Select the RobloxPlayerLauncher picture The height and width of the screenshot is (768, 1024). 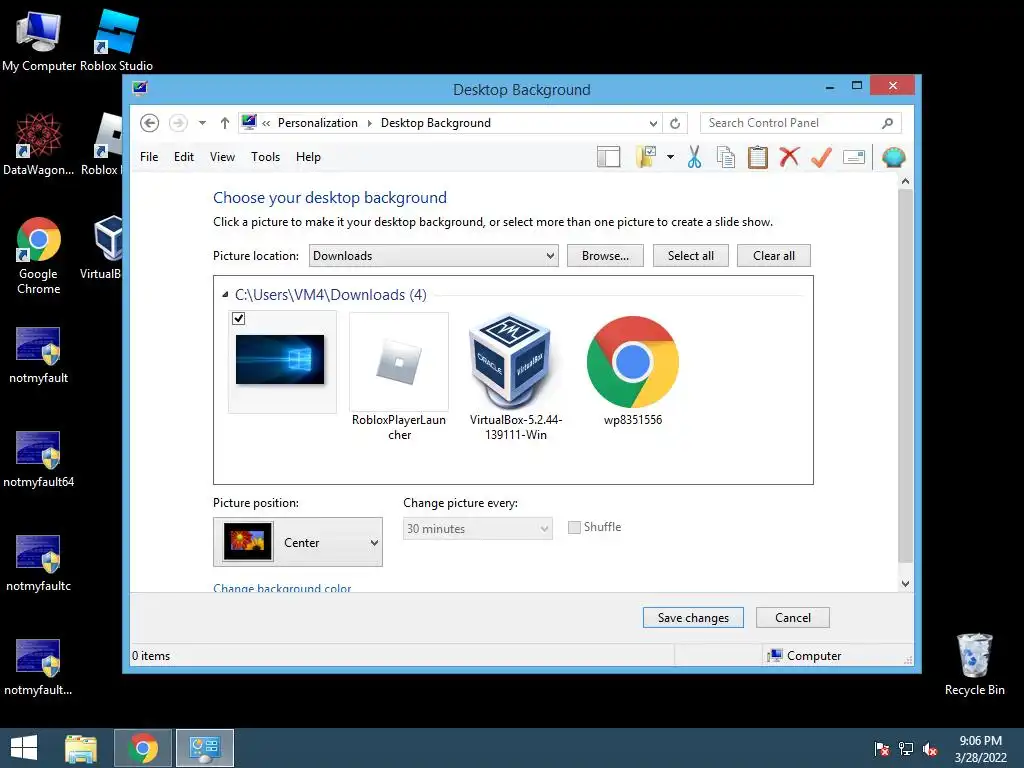399,377
